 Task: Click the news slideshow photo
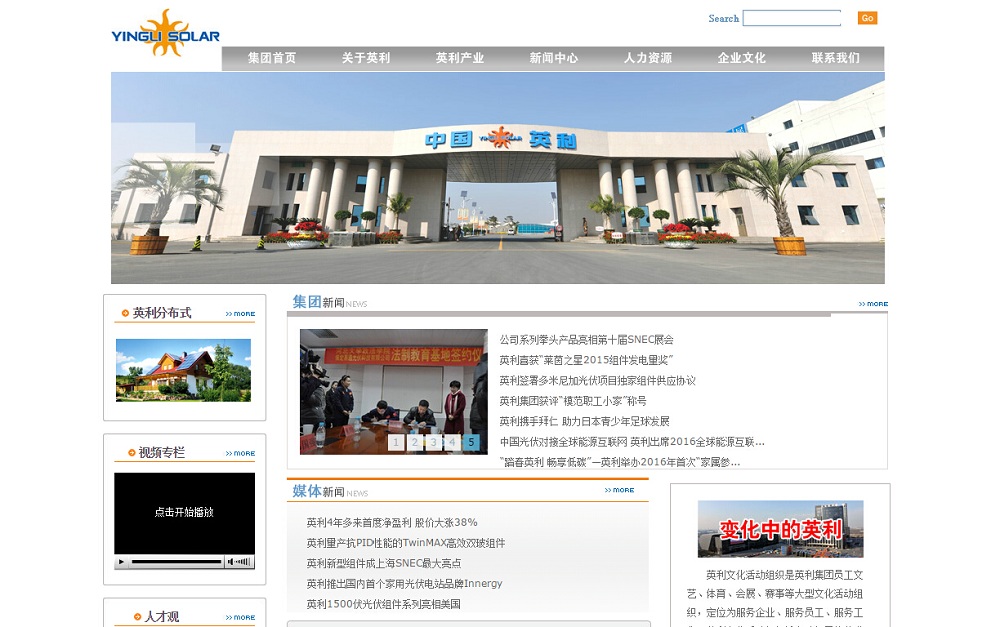click(x=393, y=392)
